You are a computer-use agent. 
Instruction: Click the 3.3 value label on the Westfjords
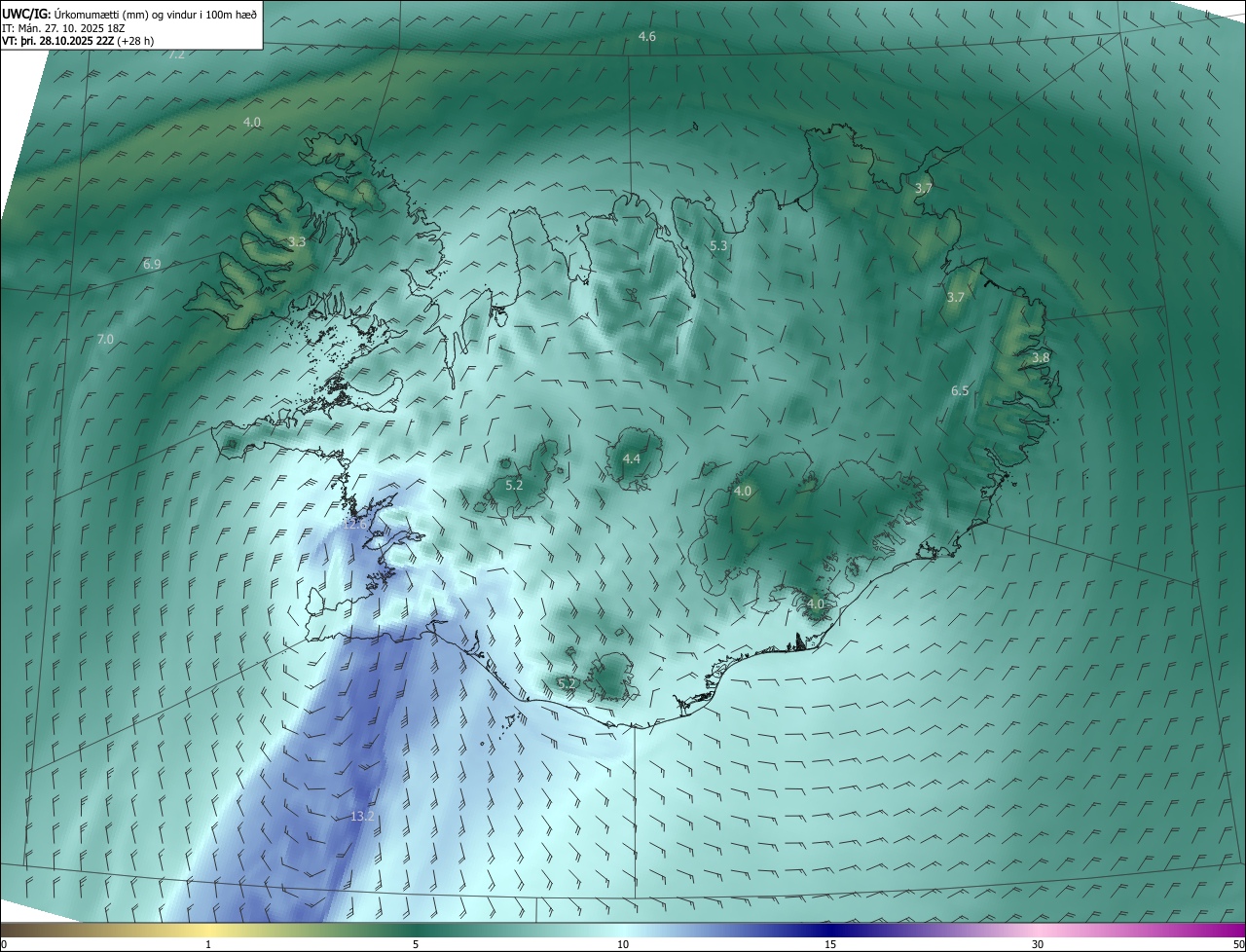click(297, 241)
